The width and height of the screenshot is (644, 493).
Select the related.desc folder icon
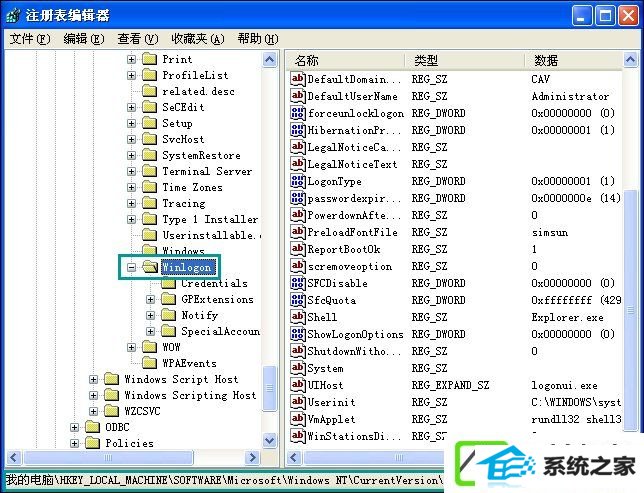[x=150, y=91]
